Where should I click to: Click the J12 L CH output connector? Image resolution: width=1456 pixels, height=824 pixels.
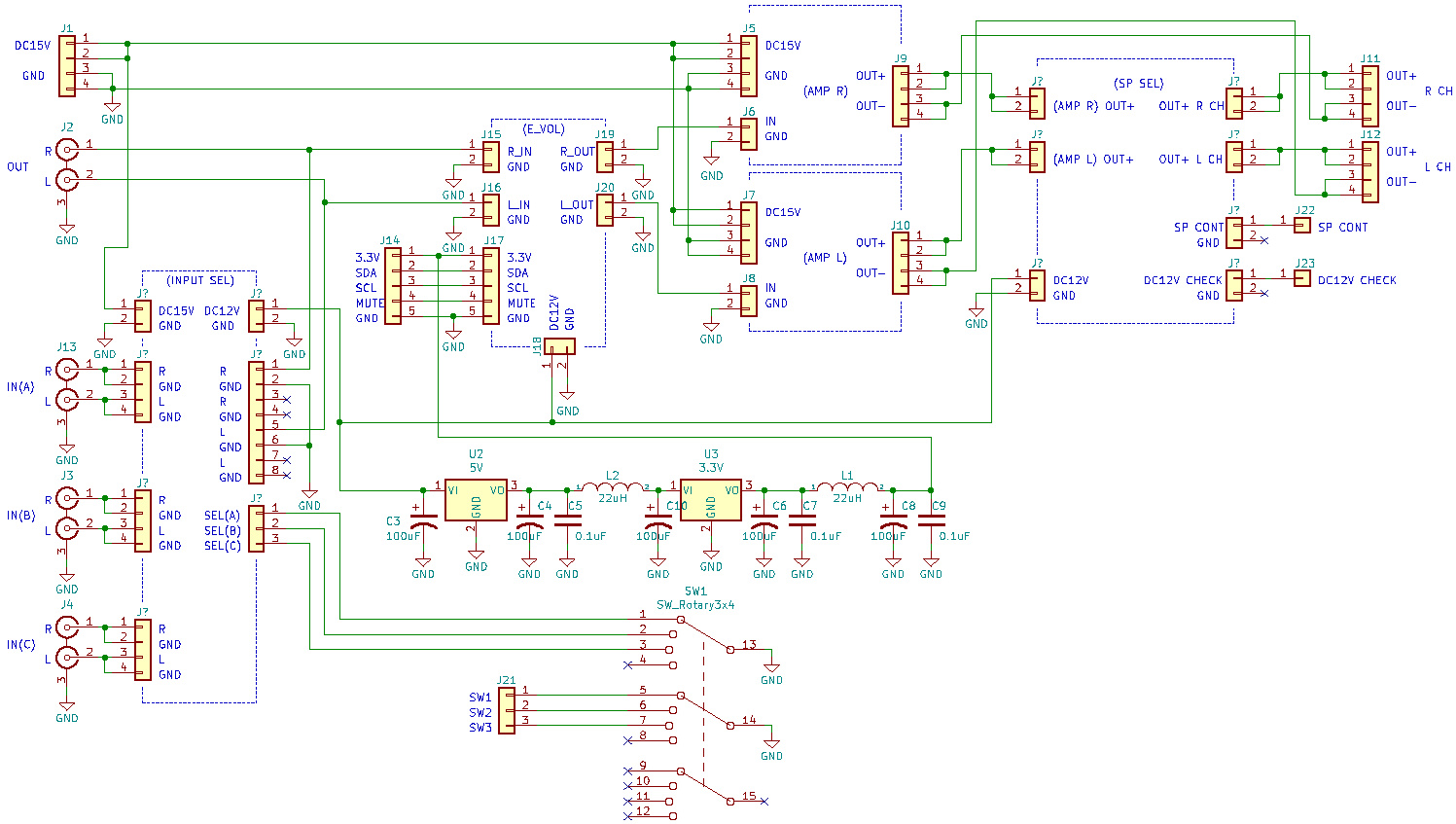coord(1369,171)
